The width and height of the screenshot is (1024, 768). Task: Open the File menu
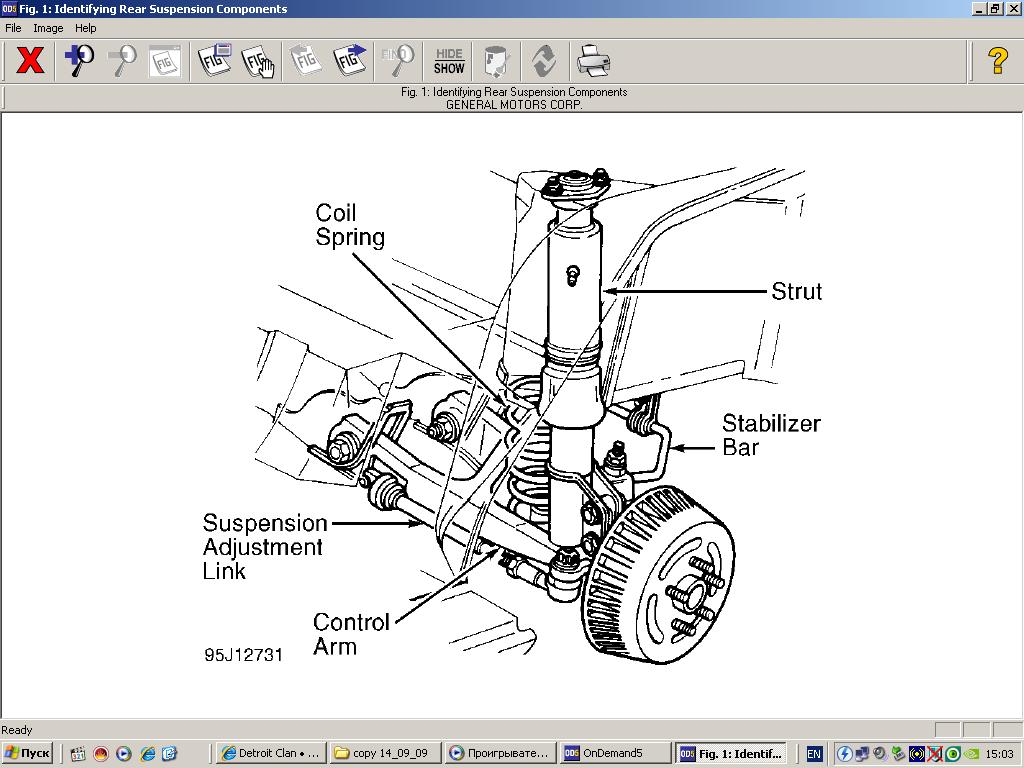coord(13,28)
